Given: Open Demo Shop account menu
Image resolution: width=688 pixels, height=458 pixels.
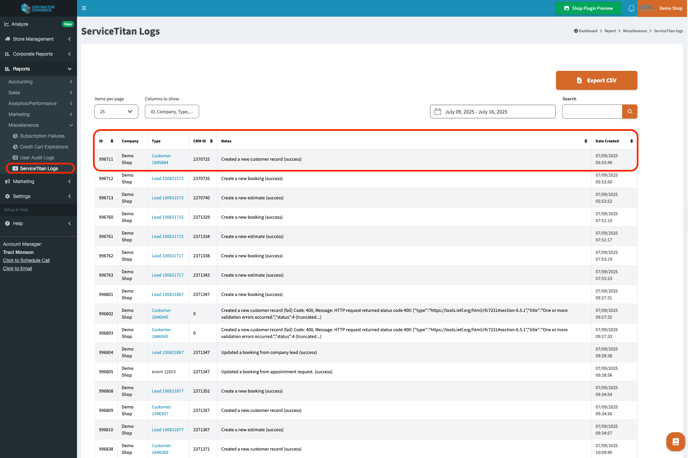Looking at the screenshot, I should pyautogui.click(x=662, y=8).
